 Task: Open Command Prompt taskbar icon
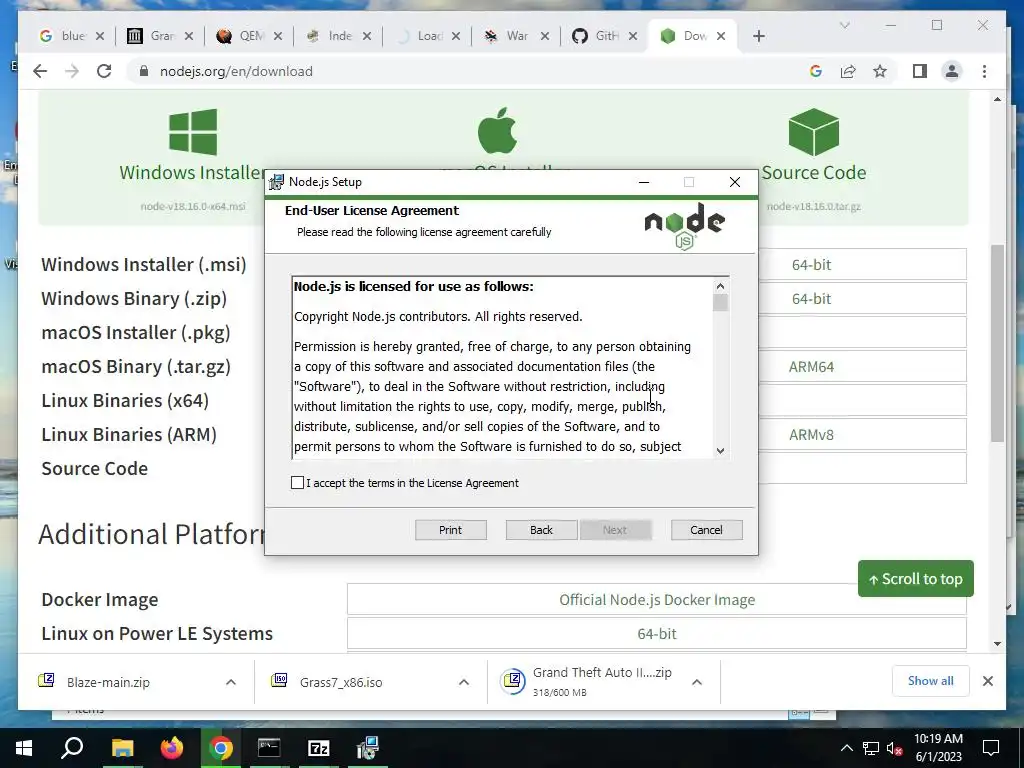269,748
